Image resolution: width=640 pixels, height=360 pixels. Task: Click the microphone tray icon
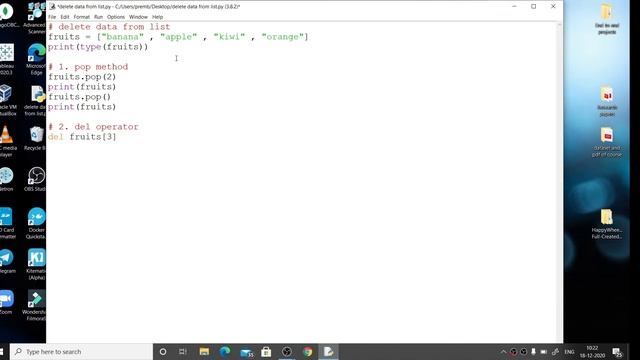pos(533,351)
